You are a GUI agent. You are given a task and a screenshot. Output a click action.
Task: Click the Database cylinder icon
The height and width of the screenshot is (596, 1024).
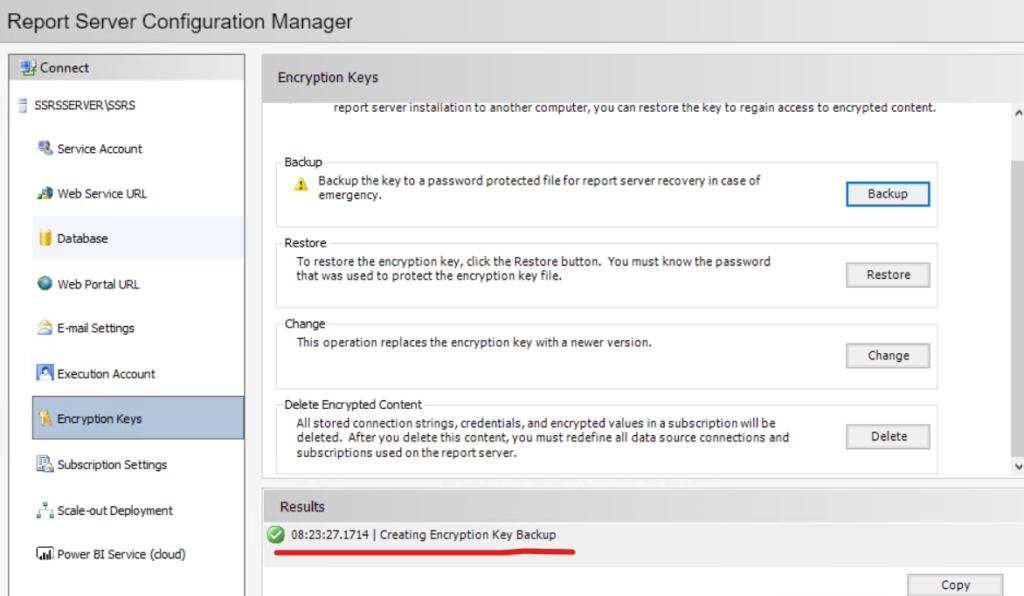coord(44,238)
